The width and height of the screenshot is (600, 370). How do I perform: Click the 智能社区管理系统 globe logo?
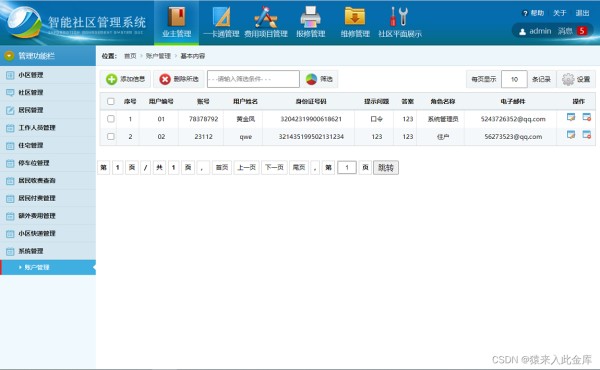point(24,23)
